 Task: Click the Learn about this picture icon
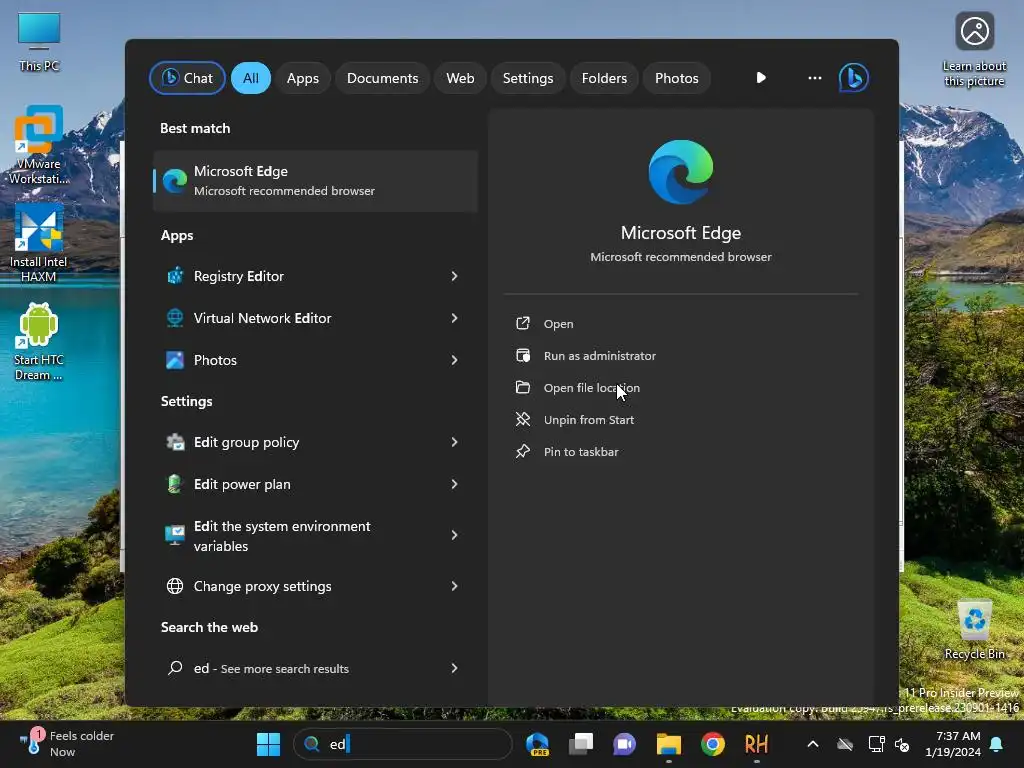974,50
